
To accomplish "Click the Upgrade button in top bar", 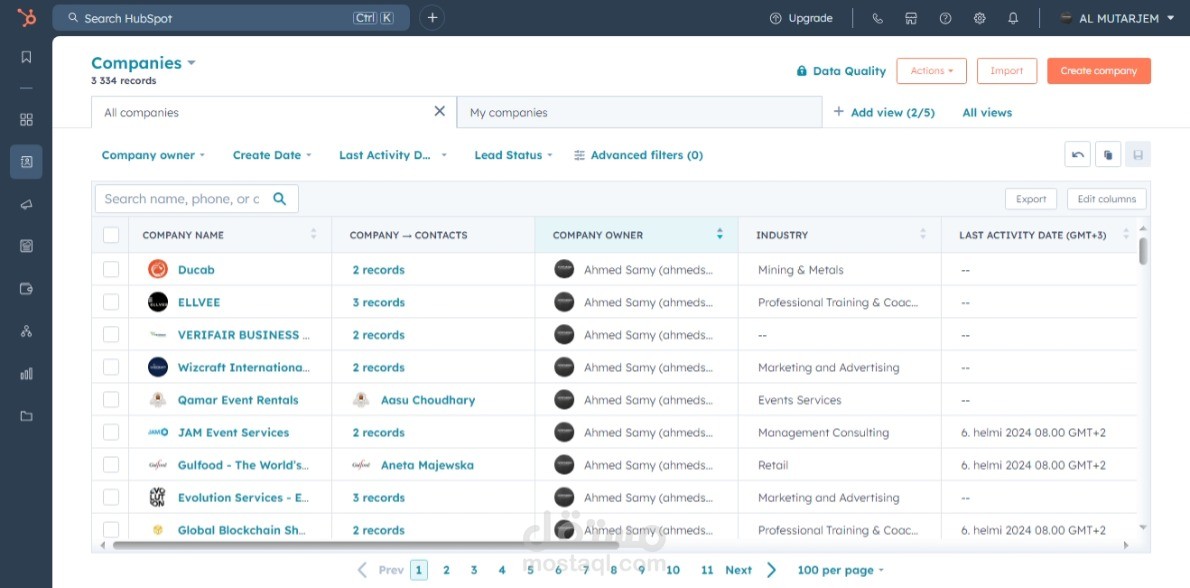I will click(x=801, y=18).
